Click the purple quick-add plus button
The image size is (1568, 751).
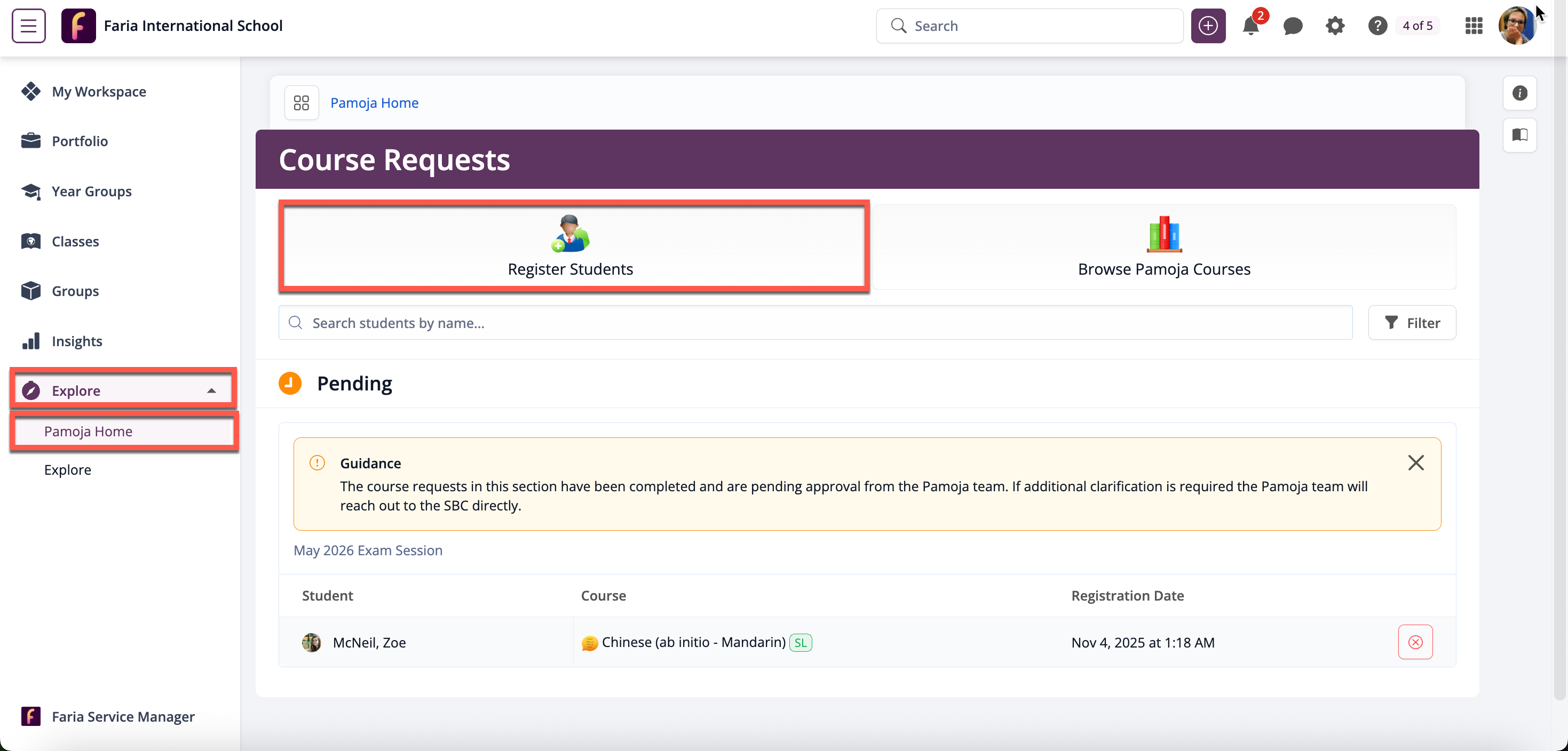tap(1208, 26)
